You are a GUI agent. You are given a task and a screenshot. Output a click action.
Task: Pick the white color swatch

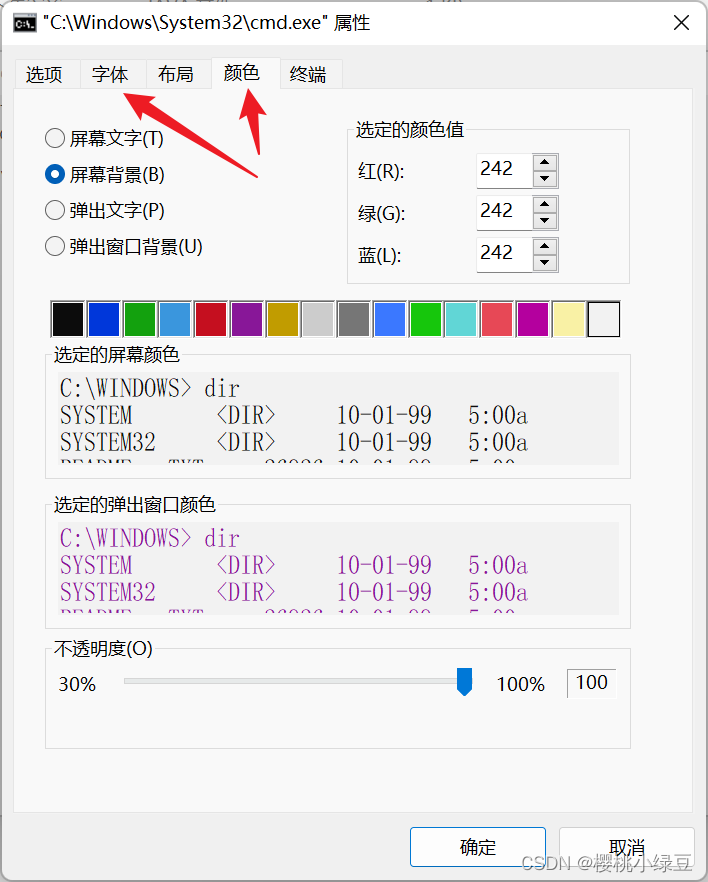coord(604,319)
